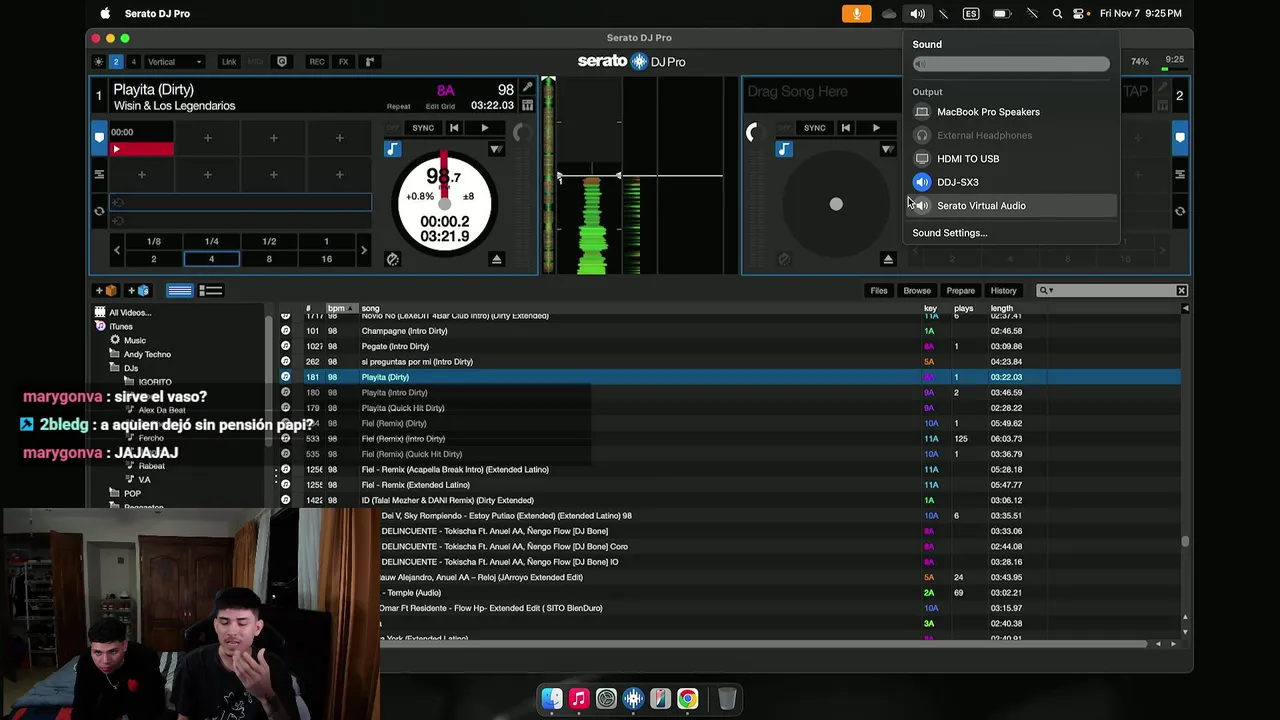Click the censor/slip icon below deck 1 platter

pos(392,259)
